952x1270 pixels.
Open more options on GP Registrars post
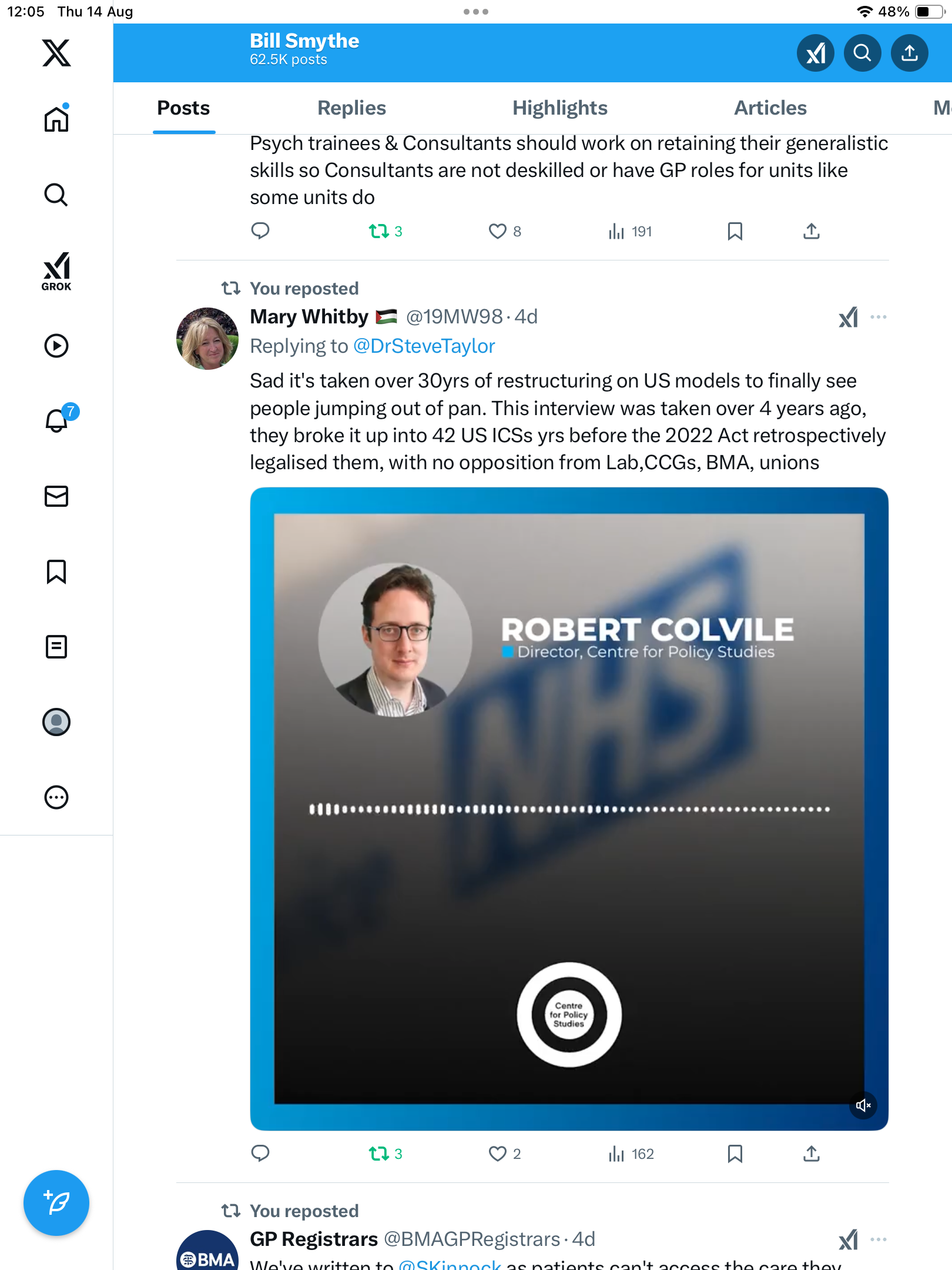[x=879, y=1239]
